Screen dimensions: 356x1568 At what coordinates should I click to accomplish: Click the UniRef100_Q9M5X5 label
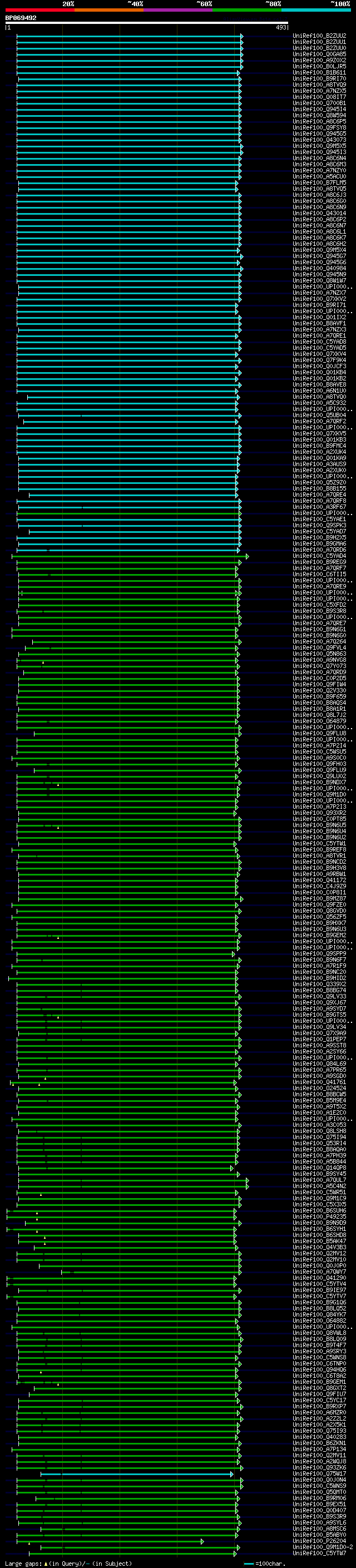(x=319, y=146)
